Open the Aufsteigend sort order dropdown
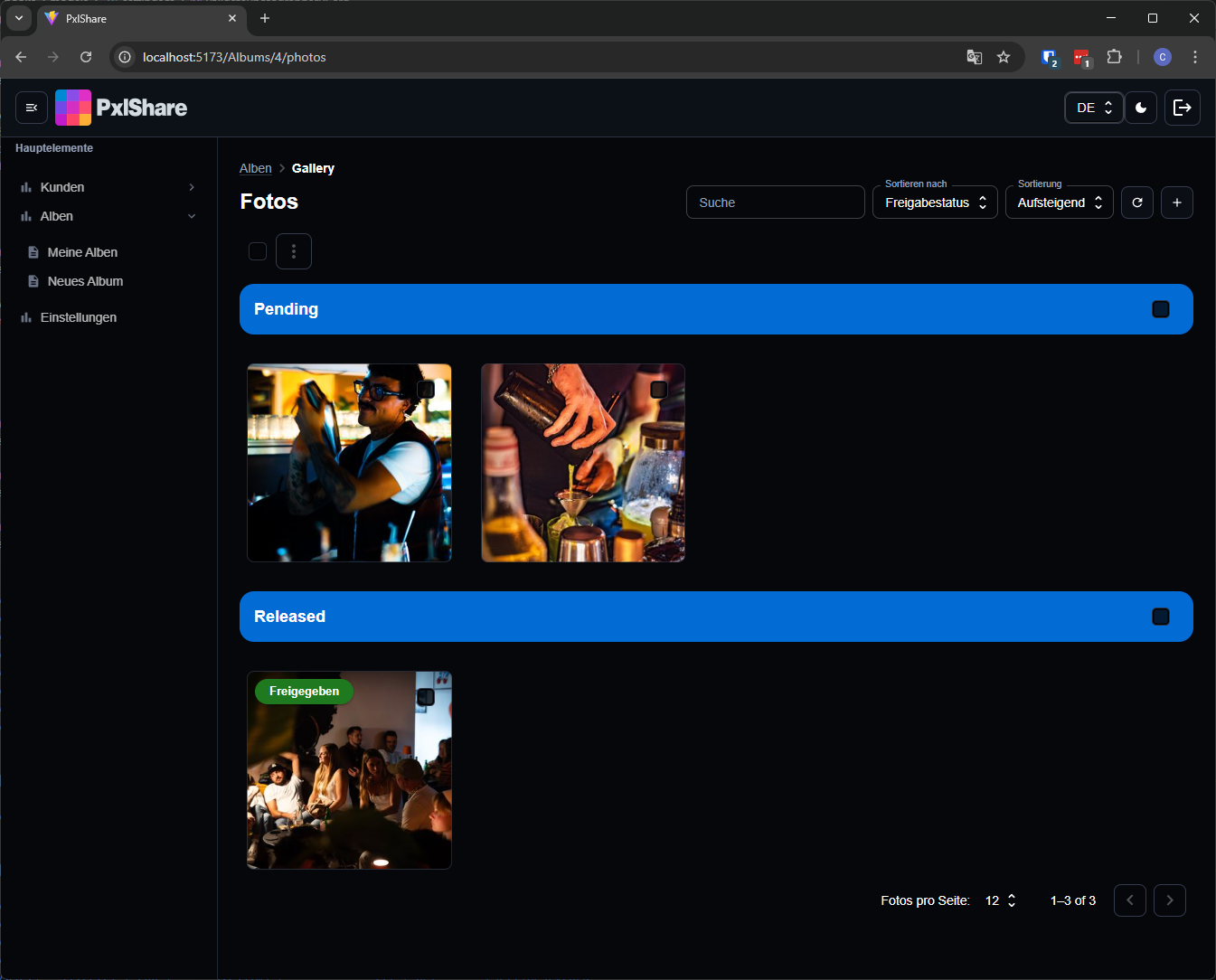The height and width of the screenshot is (980, 1216). click(x=1059, y=203)
